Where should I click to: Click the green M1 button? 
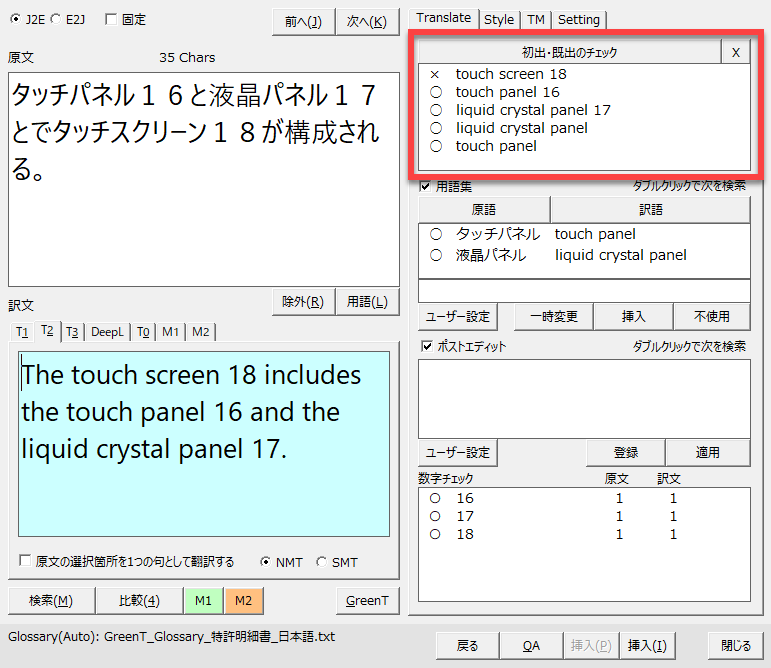coord(203,600)
